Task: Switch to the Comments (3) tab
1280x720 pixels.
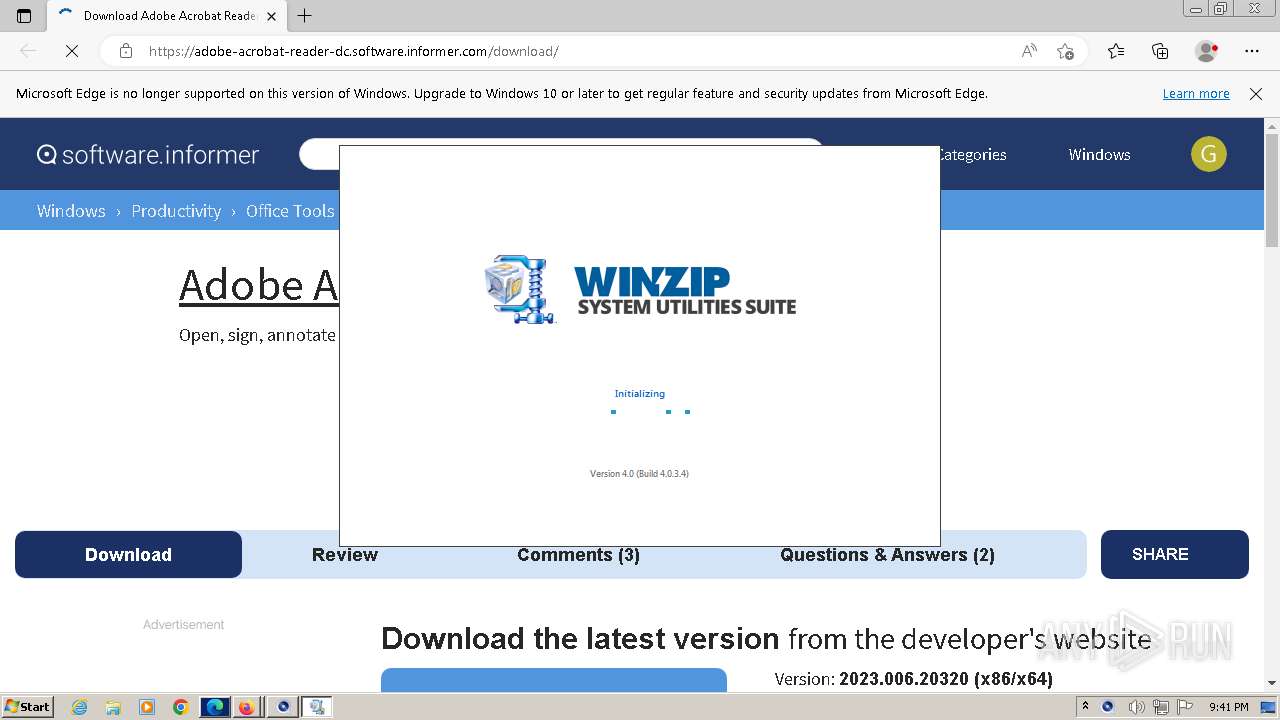Action: (x=578, y=554)
